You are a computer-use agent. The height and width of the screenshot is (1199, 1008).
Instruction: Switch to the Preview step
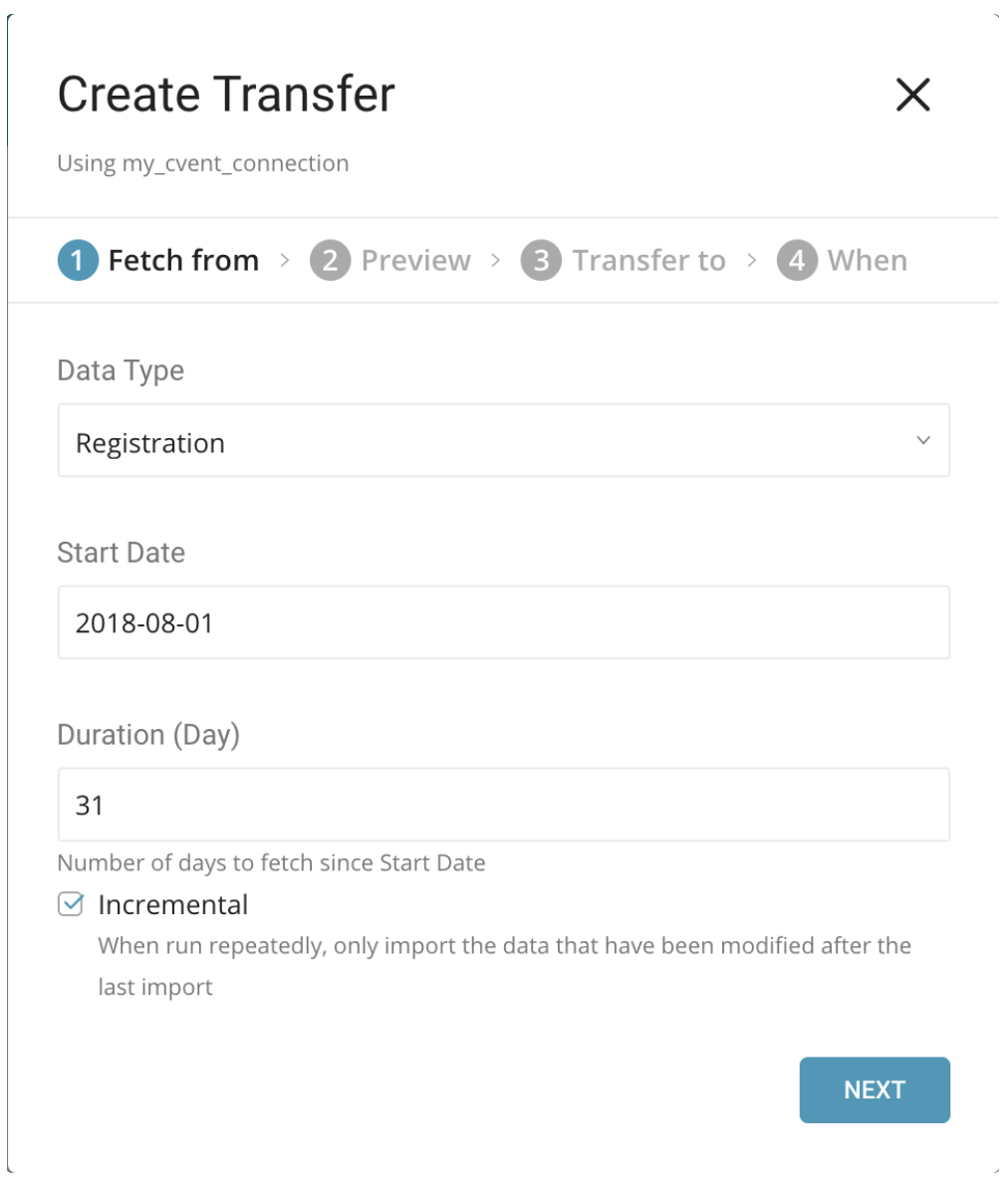[415, 261]
